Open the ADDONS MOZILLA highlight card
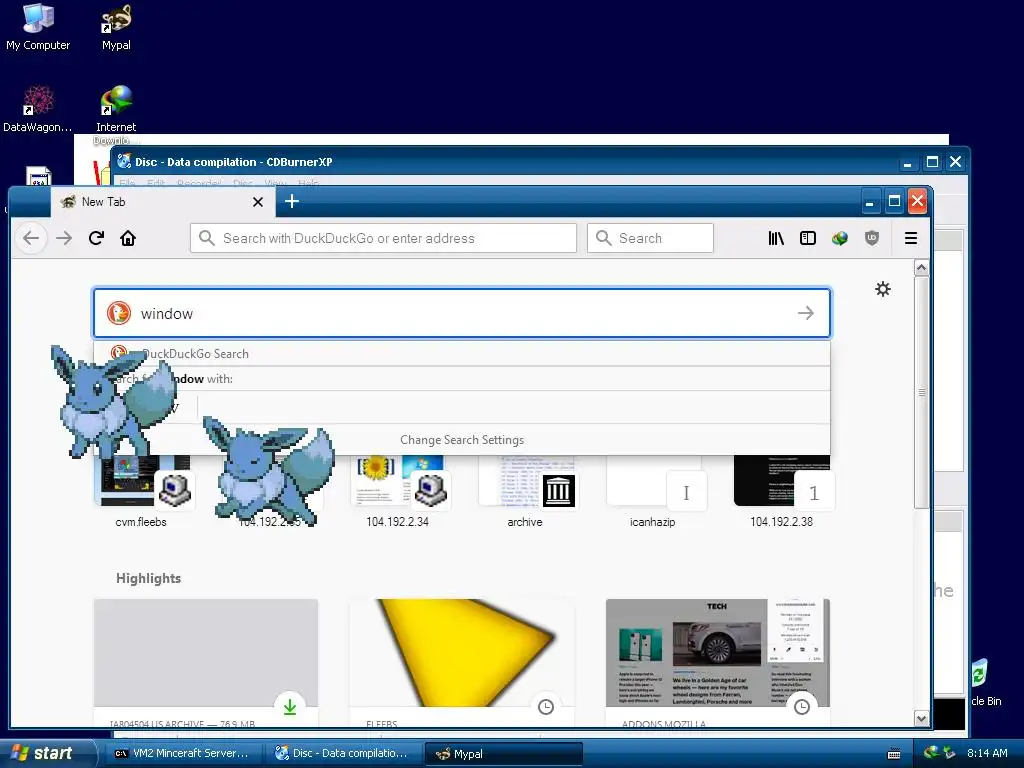 click(718, 662)
